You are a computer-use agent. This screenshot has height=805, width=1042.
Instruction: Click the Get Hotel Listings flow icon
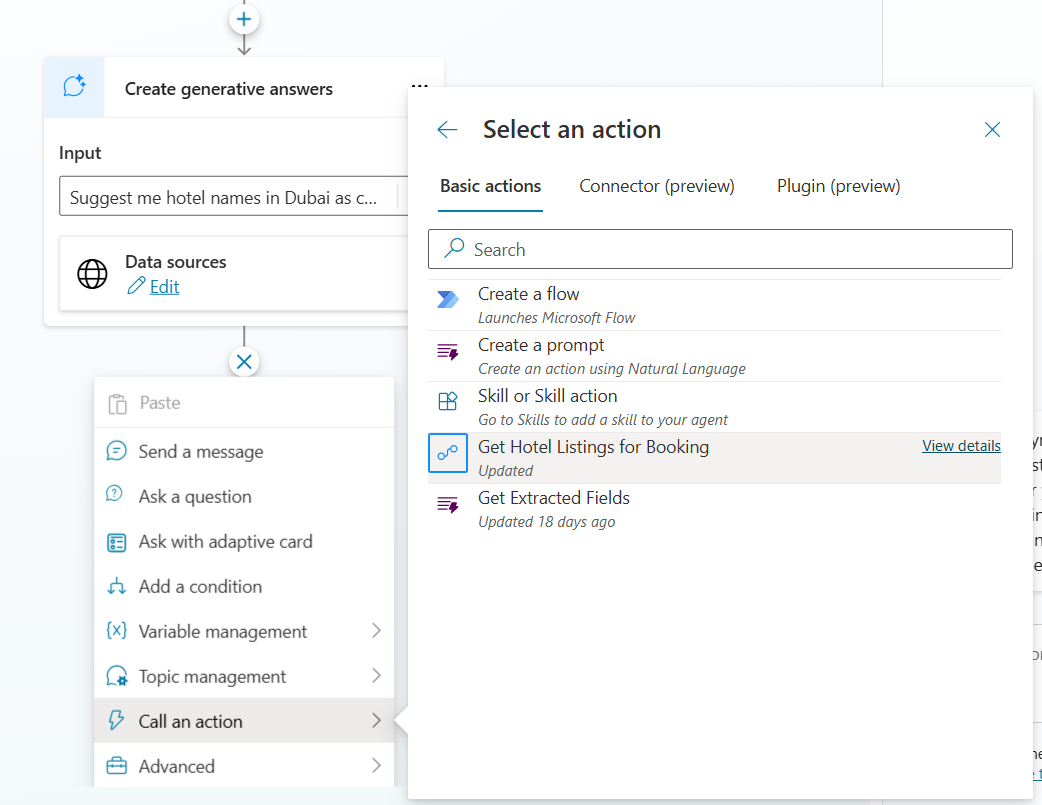pyautogui.click(x=447, y=453)
